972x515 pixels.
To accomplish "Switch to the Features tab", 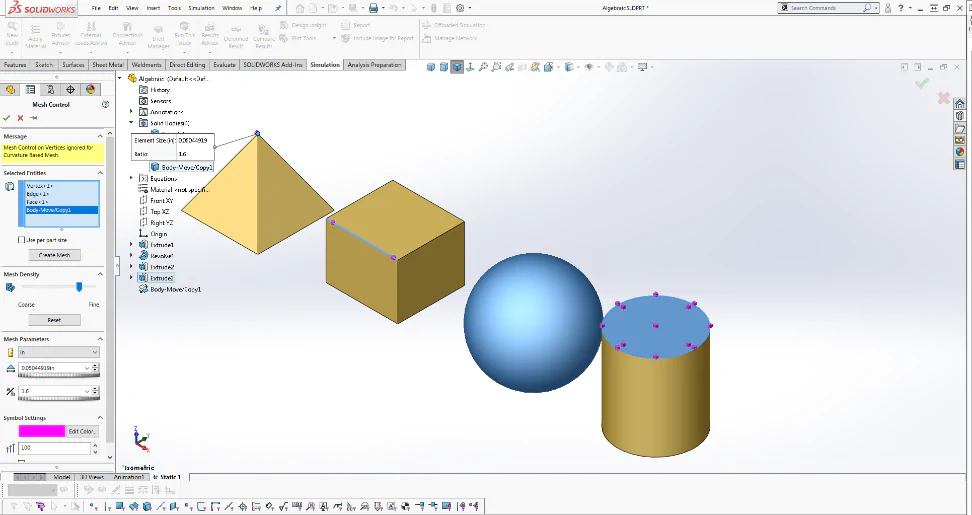I will tap(15, 64).
